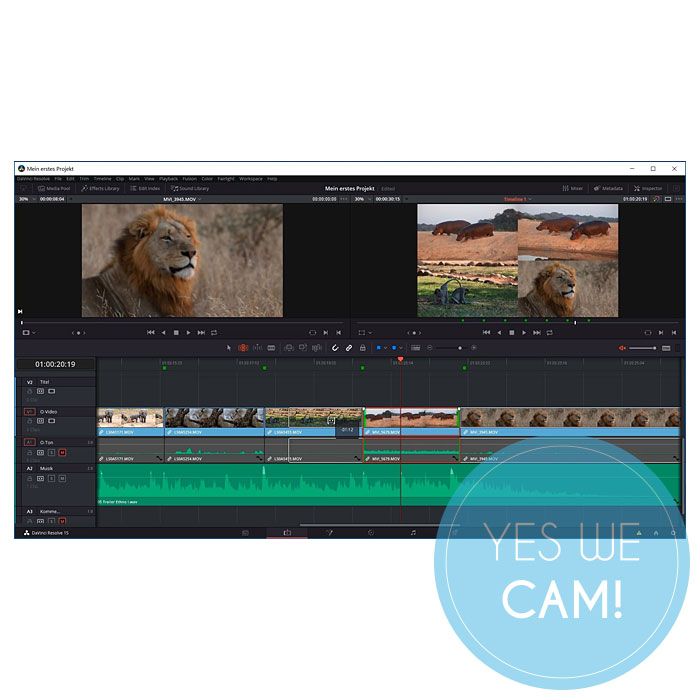This screenshot has width=700, height=700.
Task: Open the Inspector panel
Action: 647,188
